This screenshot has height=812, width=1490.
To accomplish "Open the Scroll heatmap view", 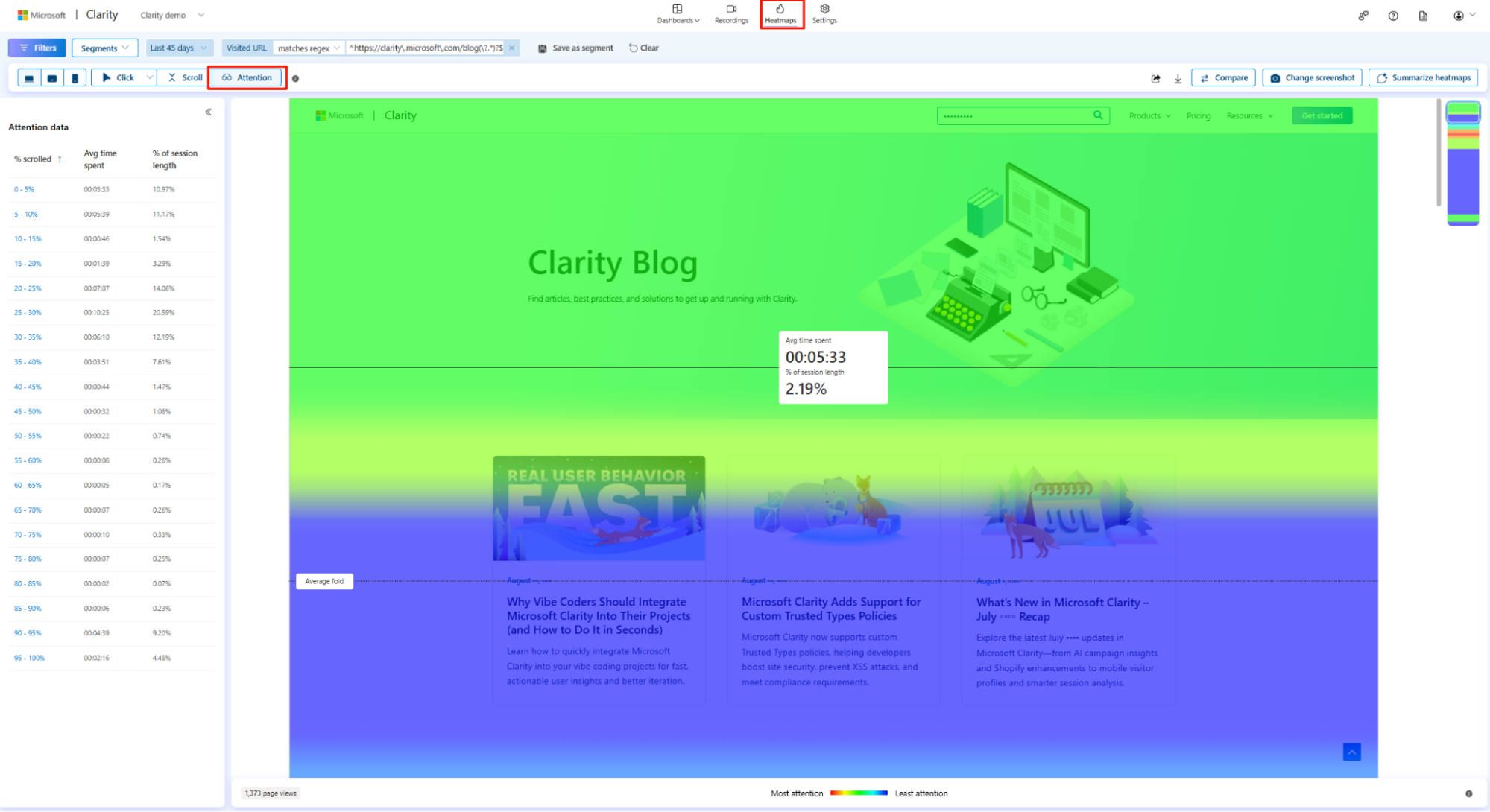I will coord(182,77).
